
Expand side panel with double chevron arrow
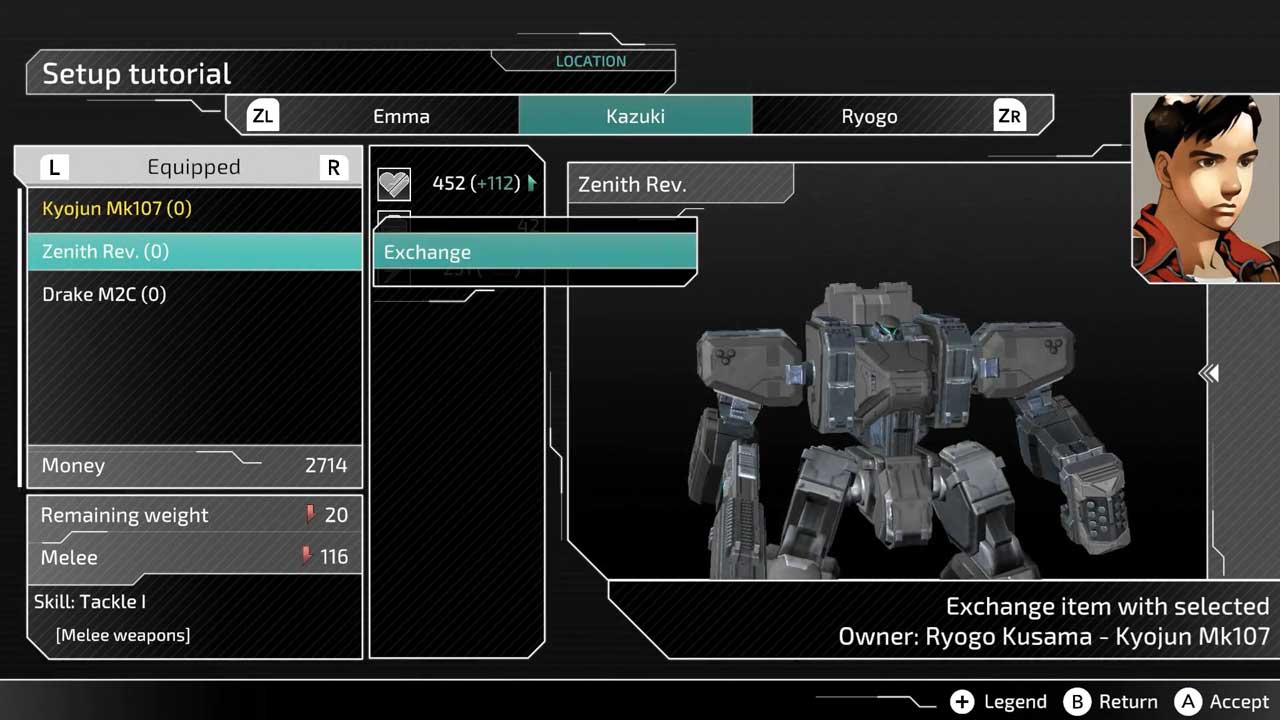[1208, 373]
